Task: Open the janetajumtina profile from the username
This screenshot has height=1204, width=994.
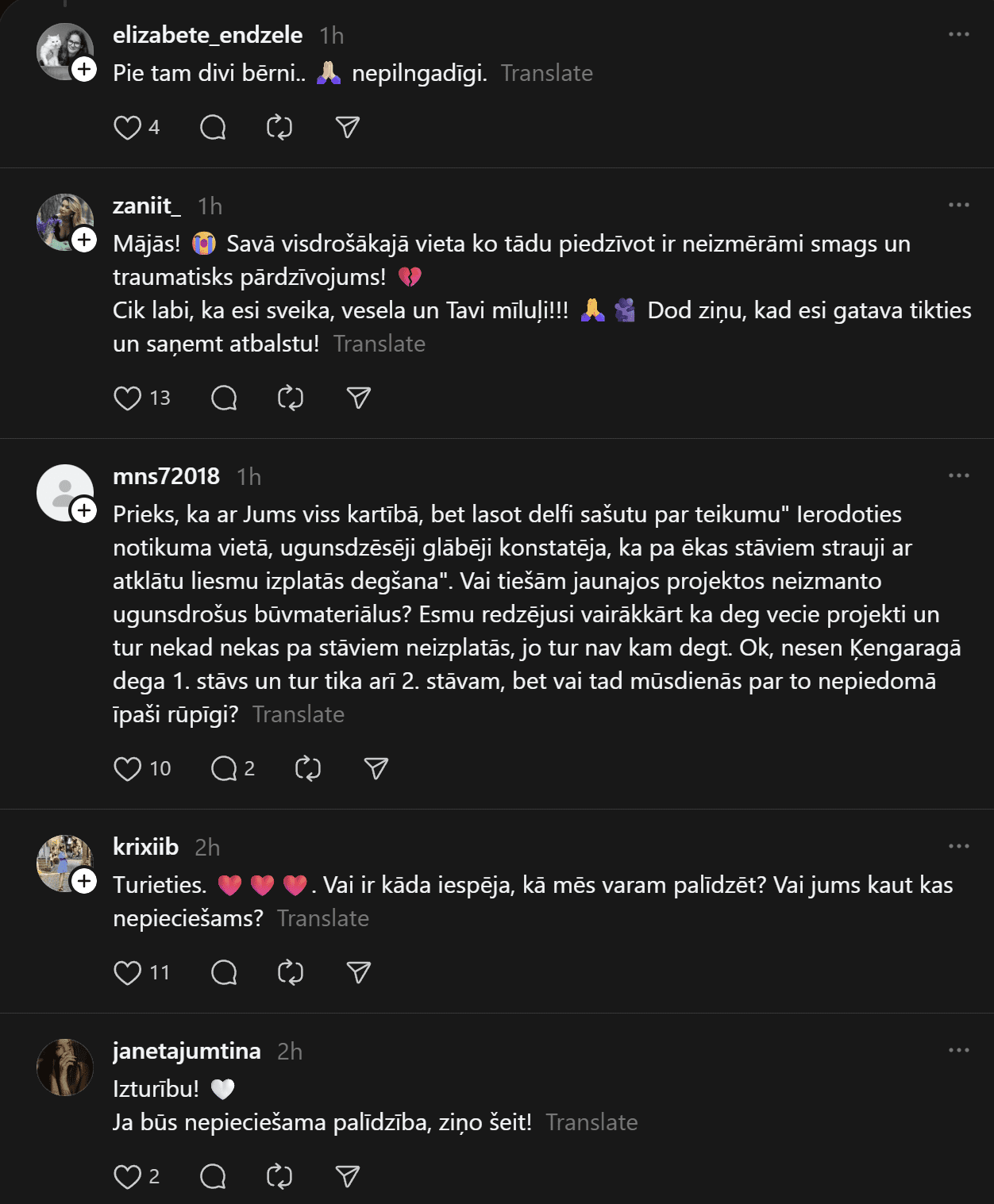Action: pos(187,1051)
